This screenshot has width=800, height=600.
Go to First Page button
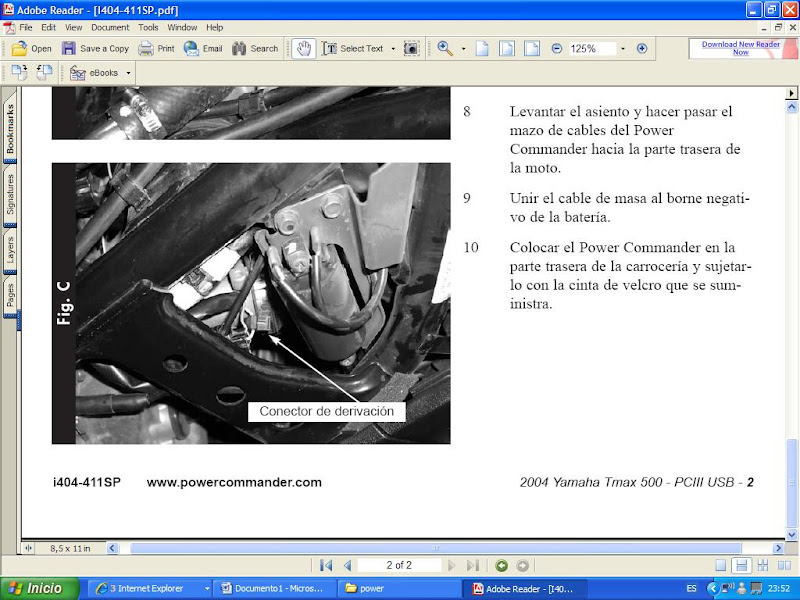pyautogui.click(x=326, y=565)
